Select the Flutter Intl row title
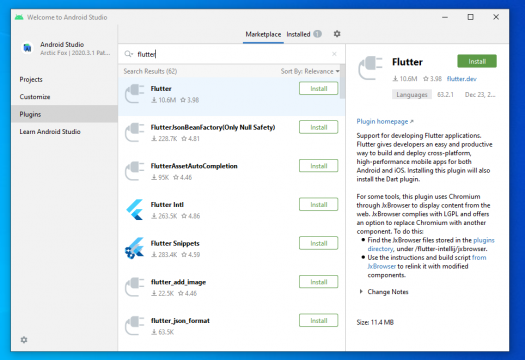Image resolution: width=525 pixels, height=360 pixels. [167, 205]
